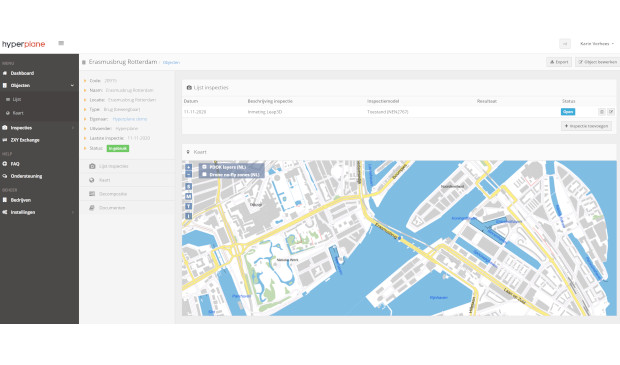Click the Documenten tab icon

92,208
